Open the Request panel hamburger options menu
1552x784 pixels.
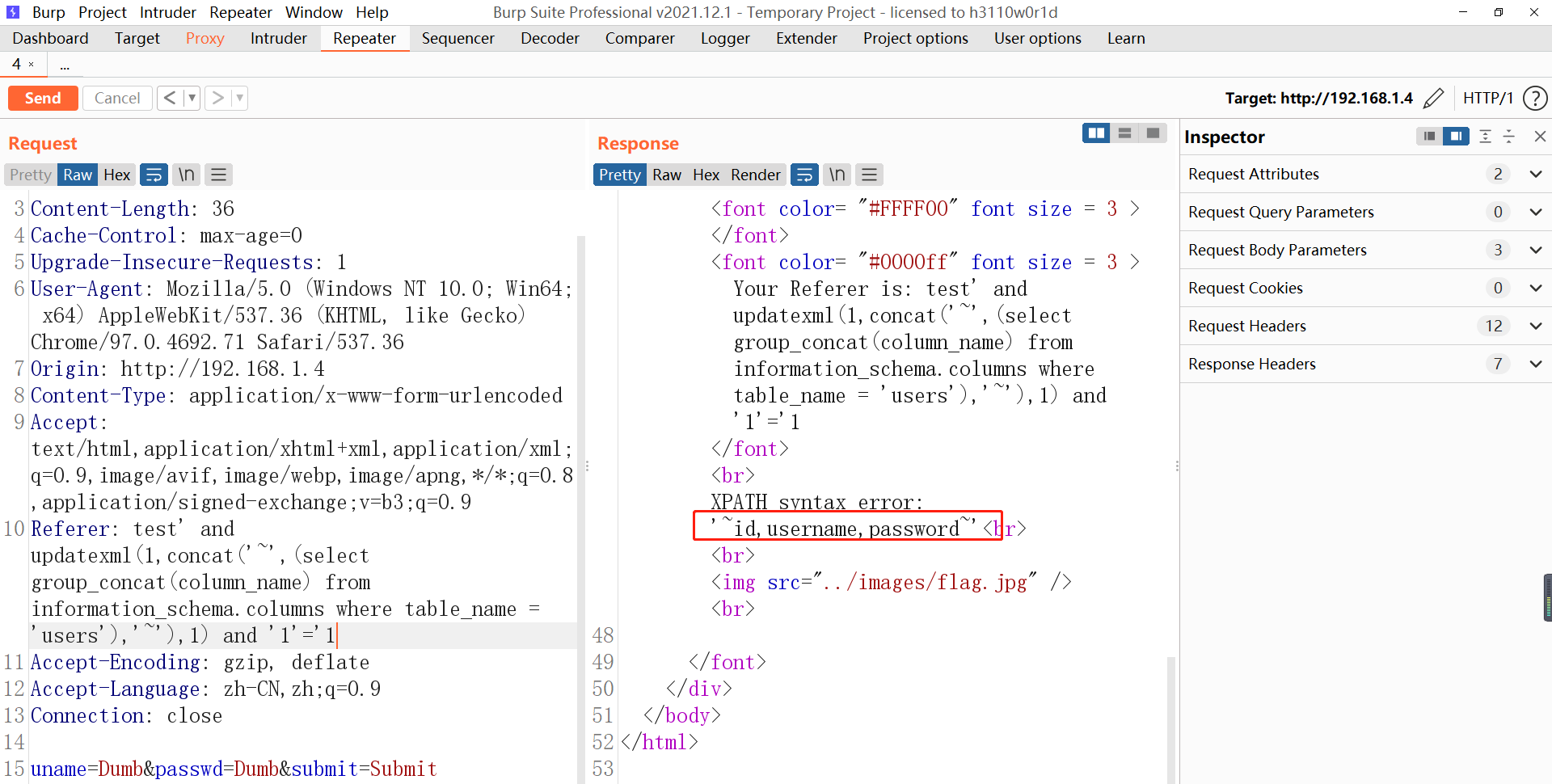(218, 175)
